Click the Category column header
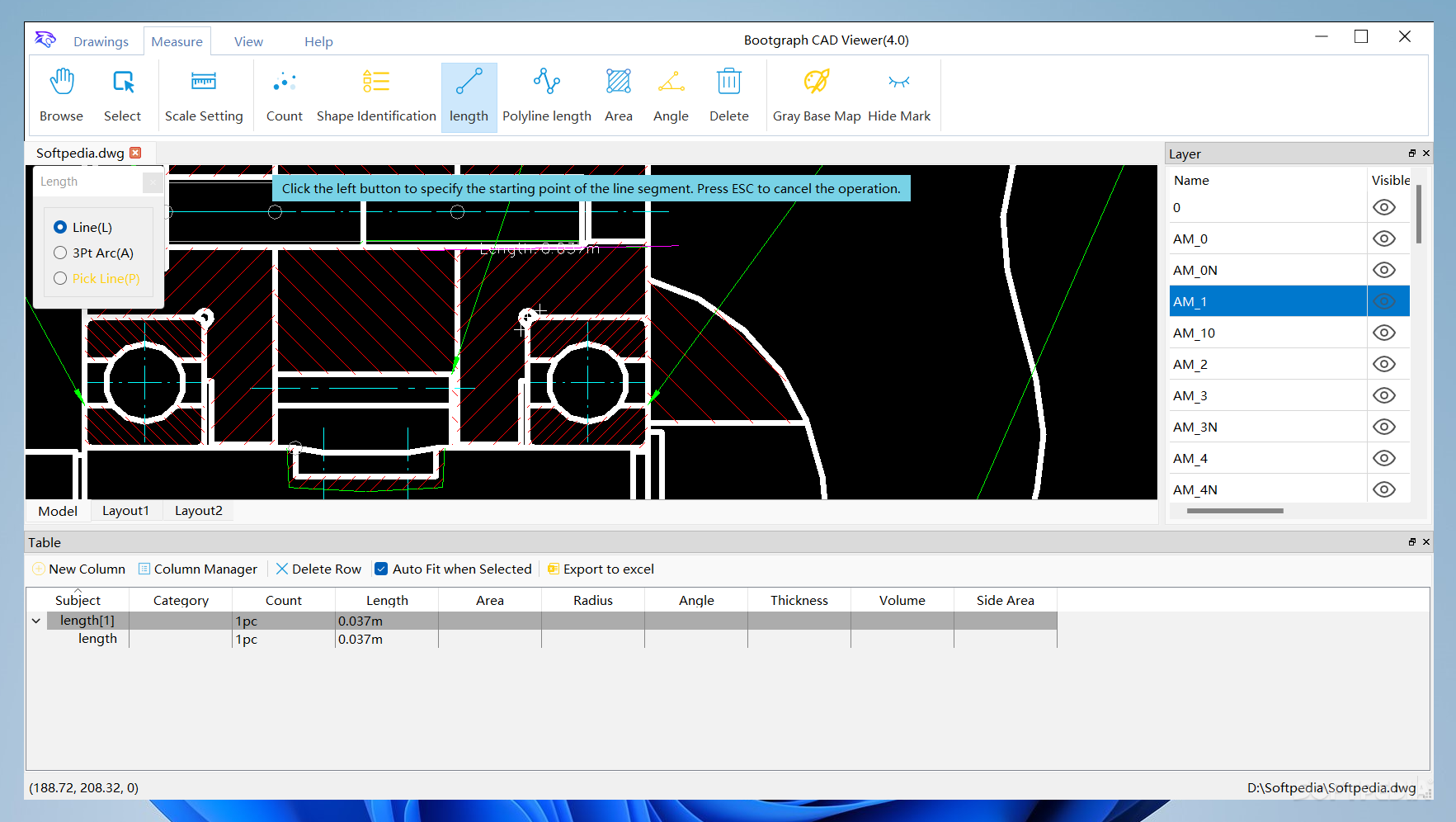The height and width of the screenshot is (822, 1456). [x=181, y=600]
